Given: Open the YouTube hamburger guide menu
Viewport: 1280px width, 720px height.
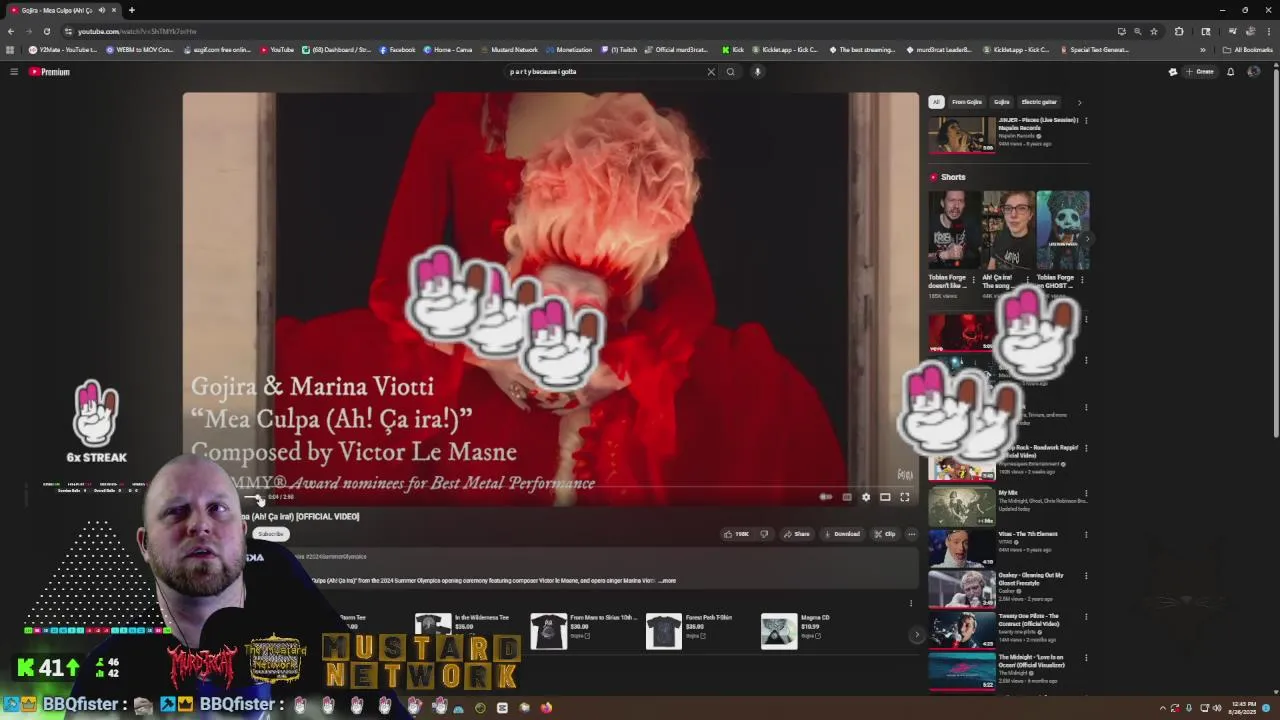Looking at the screenshot, I should point(14,72).
